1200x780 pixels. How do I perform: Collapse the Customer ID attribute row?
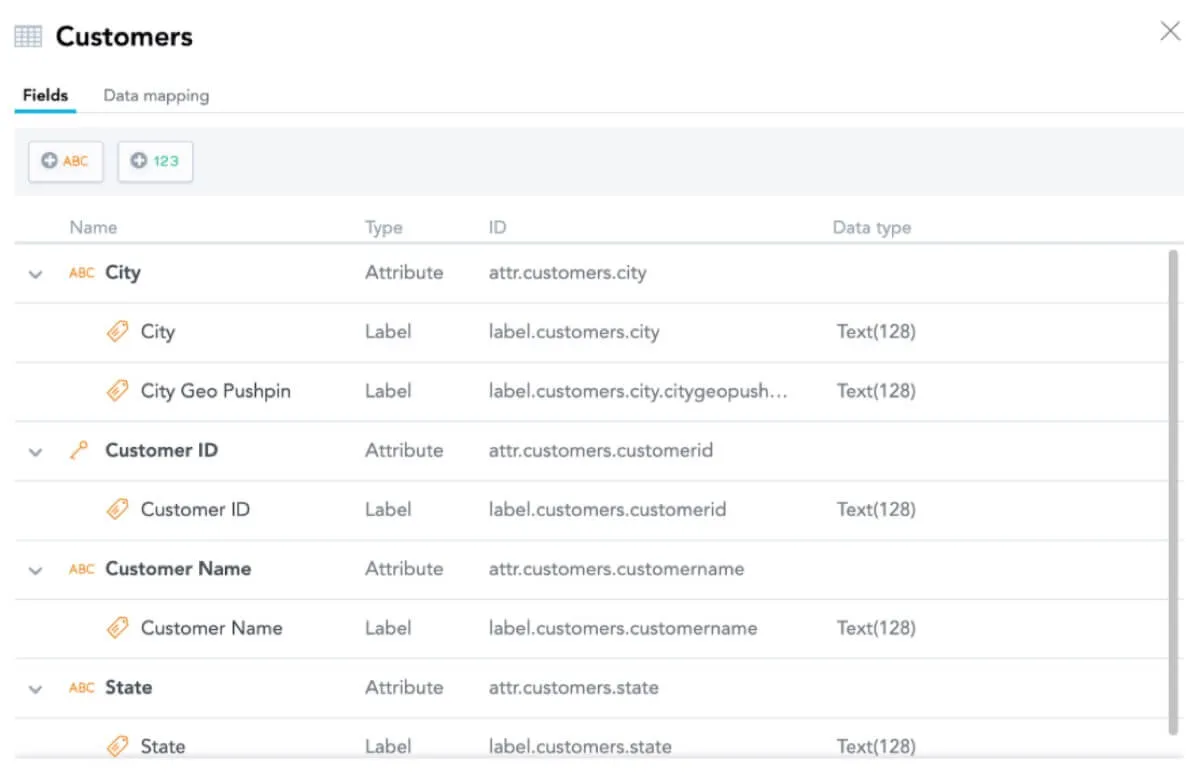click(x=36, y=452)
